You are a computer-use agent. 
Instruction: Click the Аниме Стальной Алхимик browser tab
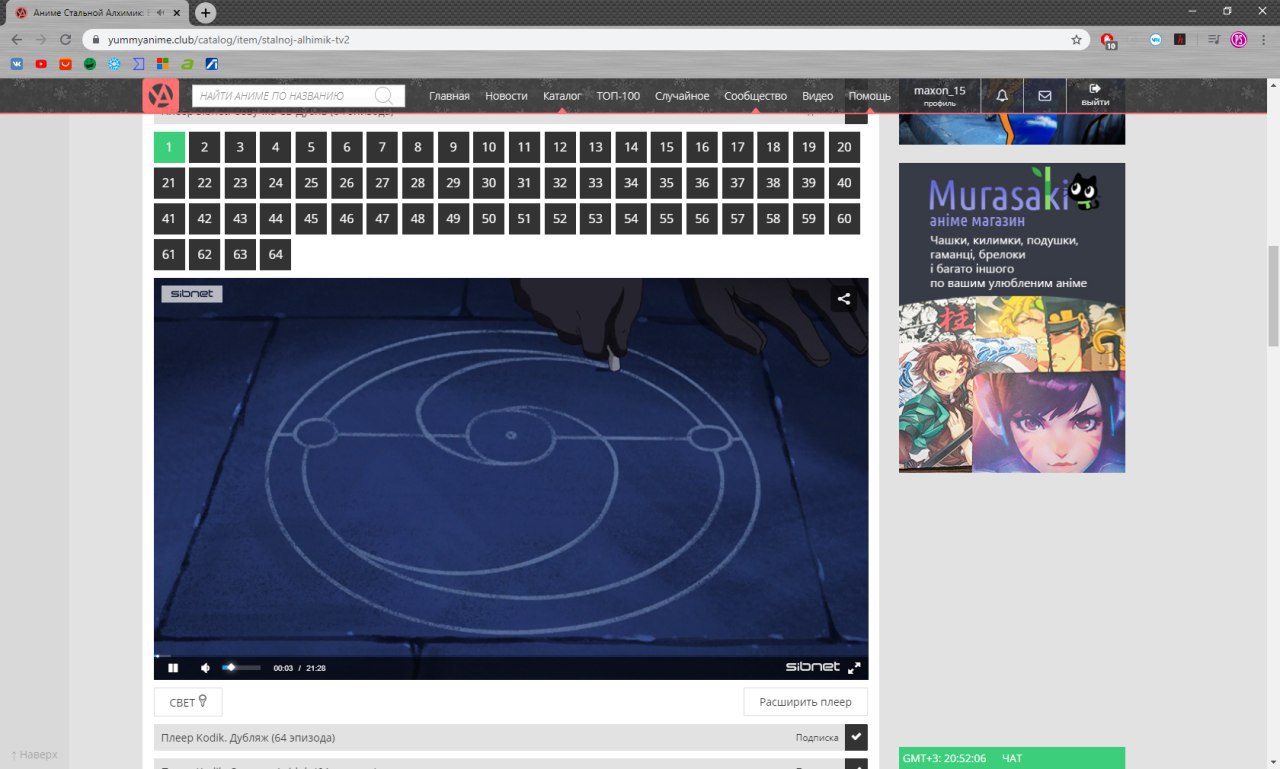pyautogui.click(x=98, y=13)
